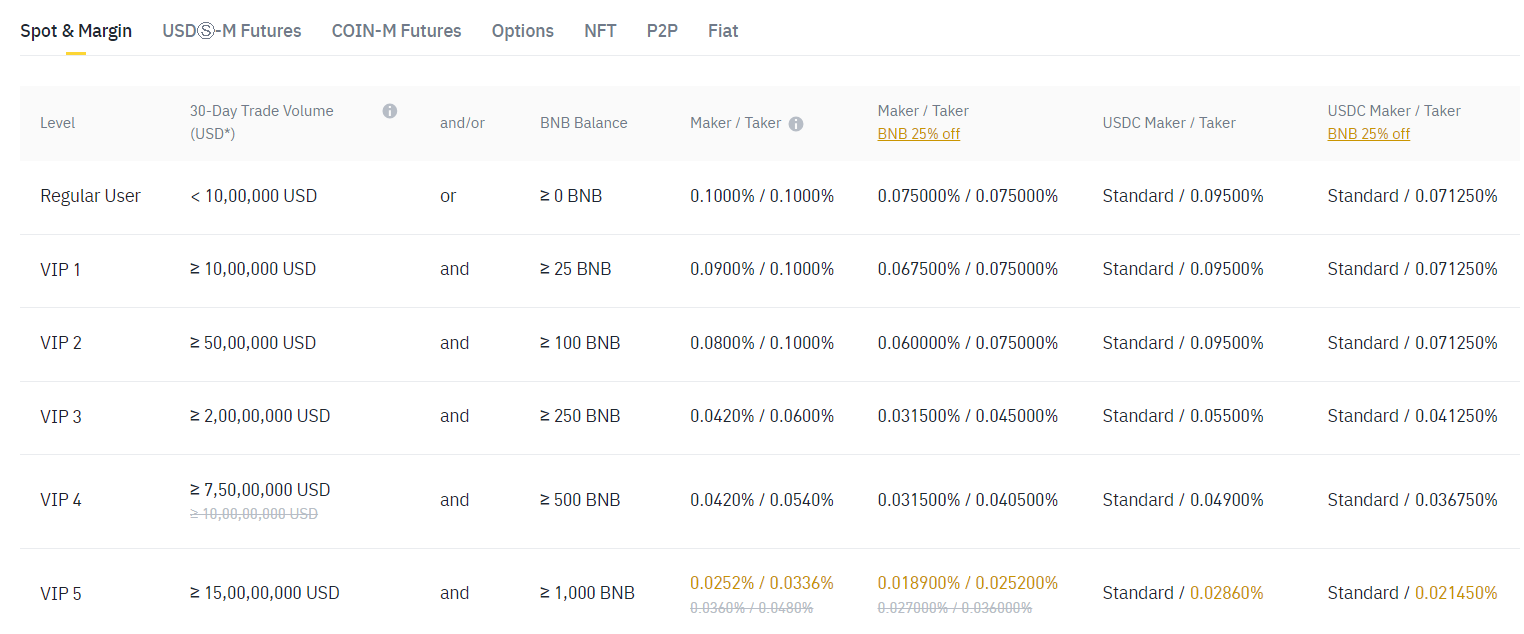Click the '≥ 2,00,00,000 USD' volume cell

click(260, 416)
